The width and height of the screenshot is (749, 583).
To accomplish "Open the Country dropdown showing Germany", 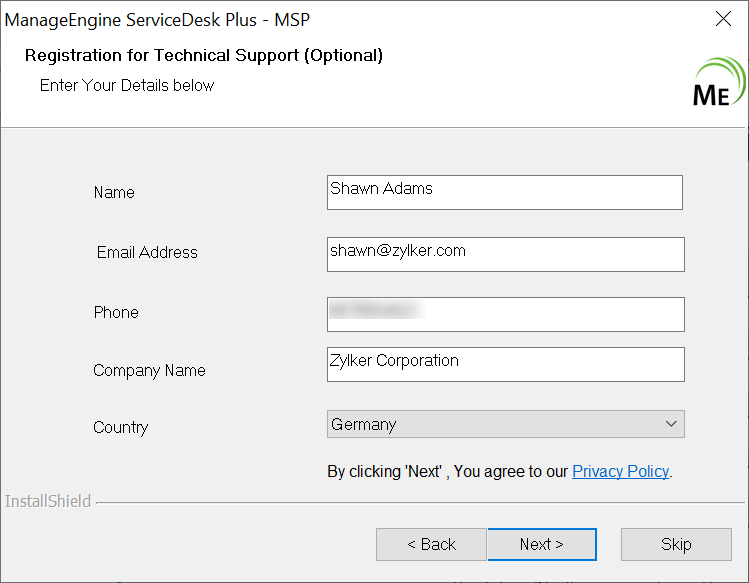I will [505, 424].
